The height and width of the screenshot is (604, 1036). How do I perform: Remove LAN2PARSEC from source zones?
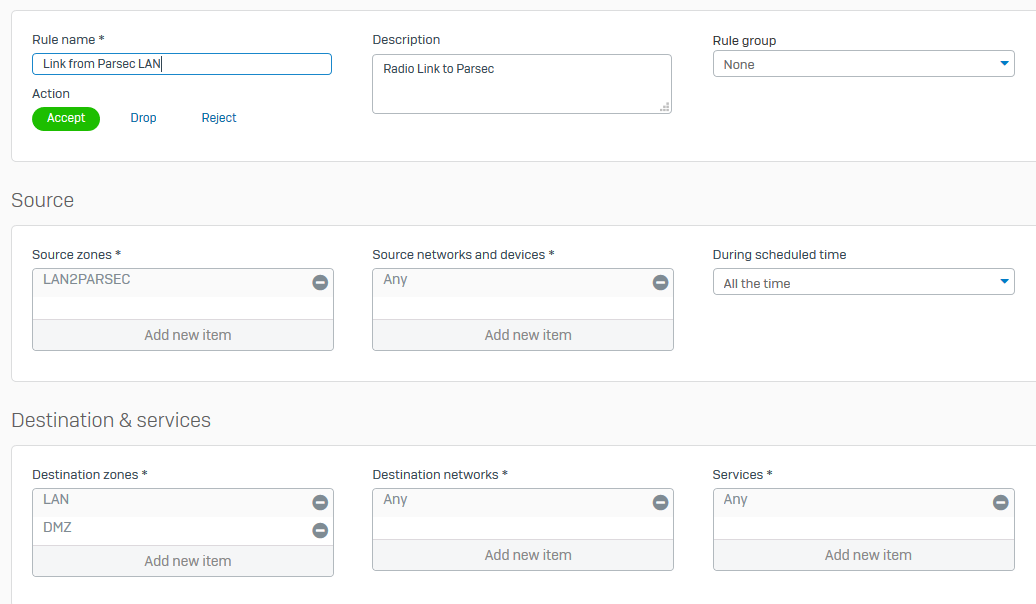click(320, 283)
